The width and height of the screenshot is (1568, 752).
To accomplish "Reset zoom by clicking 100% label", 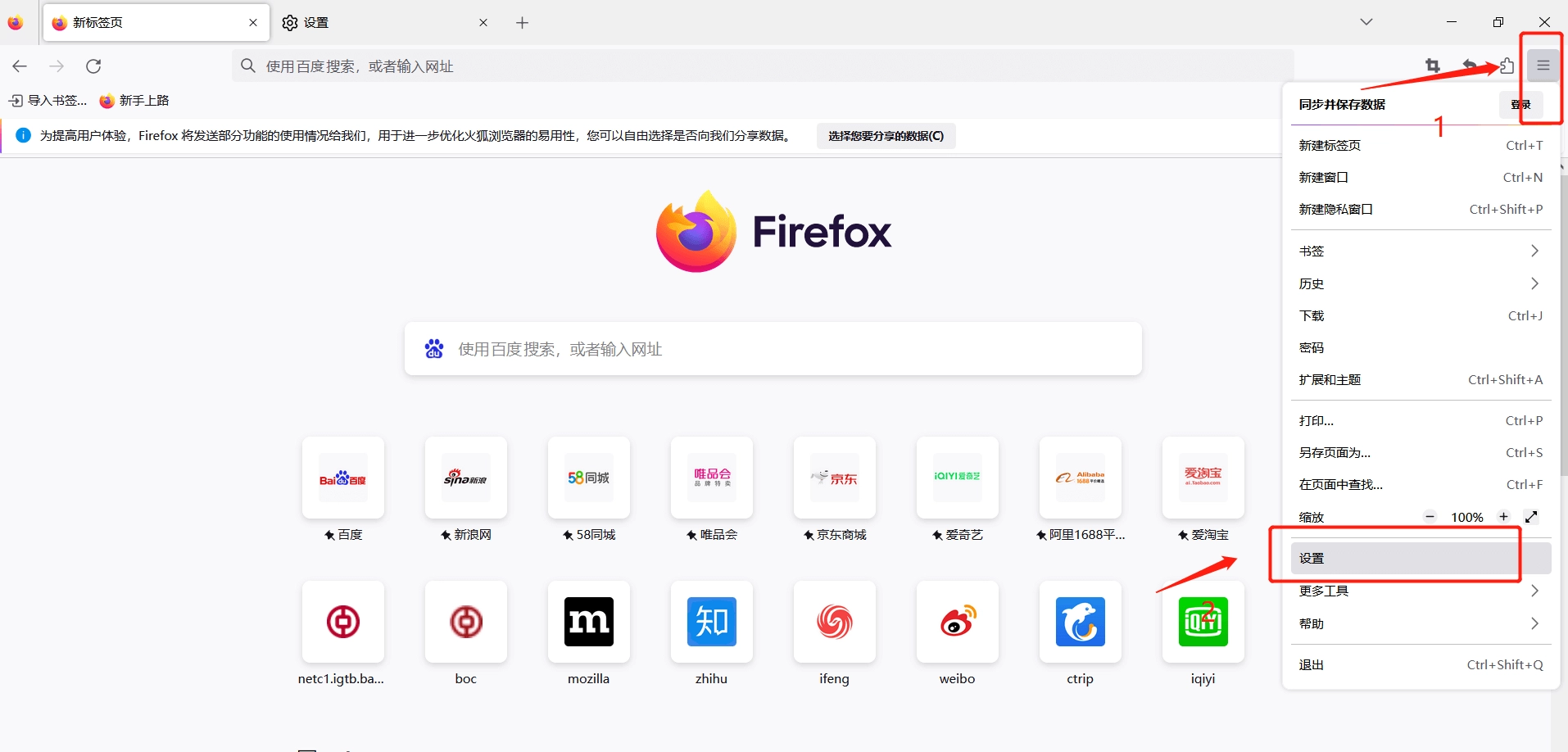I will point(1466,517).
